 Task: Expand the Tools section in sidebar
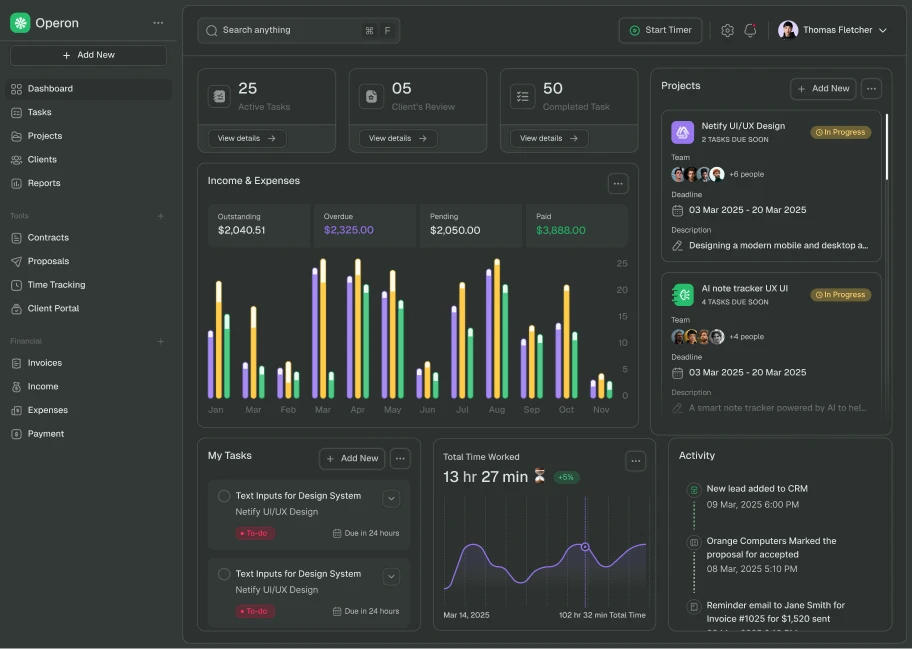pos(160,215)
